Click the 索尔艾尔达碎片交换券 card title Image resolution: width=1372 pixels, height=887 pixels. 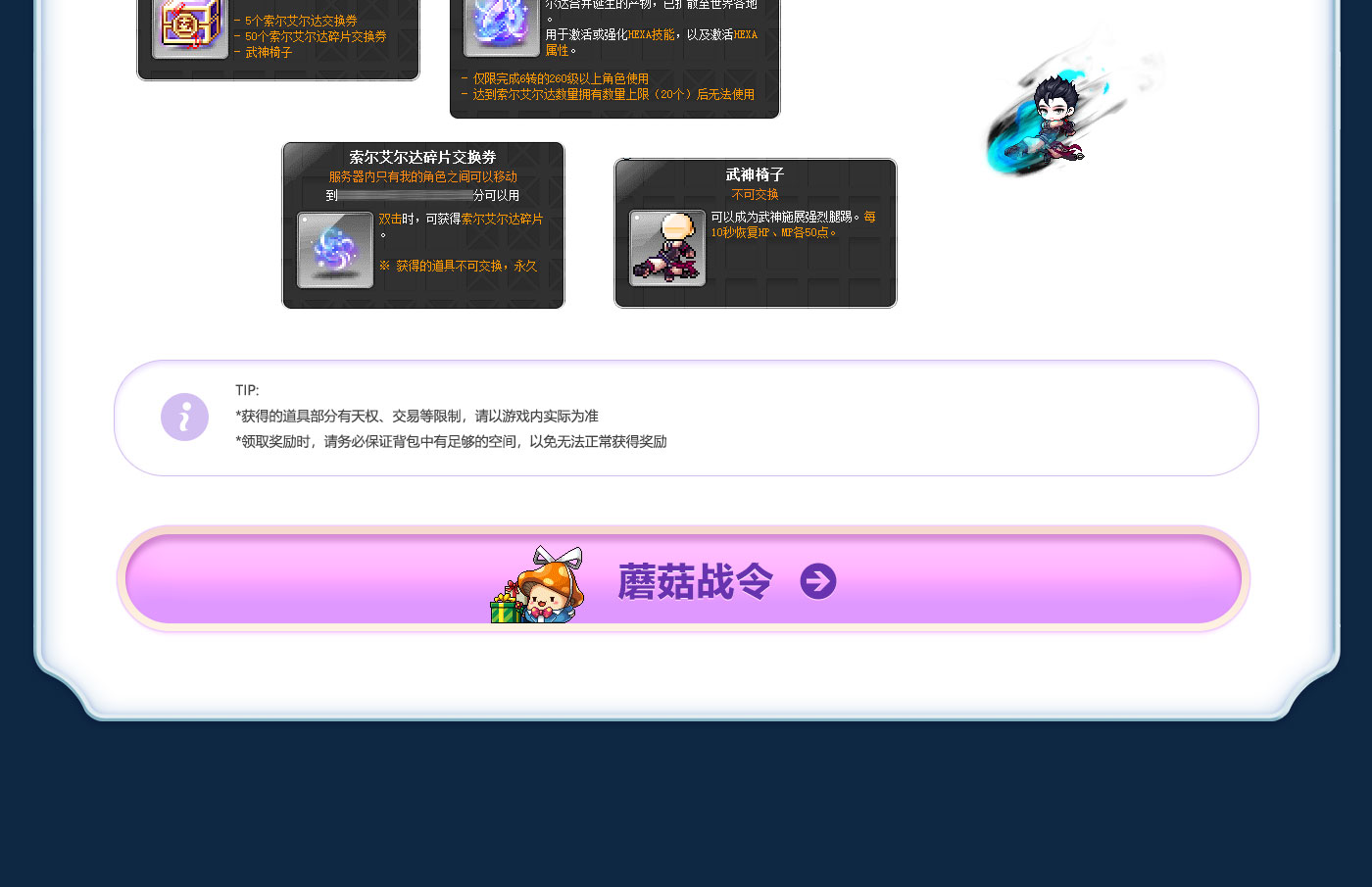[x=422, y=157]
